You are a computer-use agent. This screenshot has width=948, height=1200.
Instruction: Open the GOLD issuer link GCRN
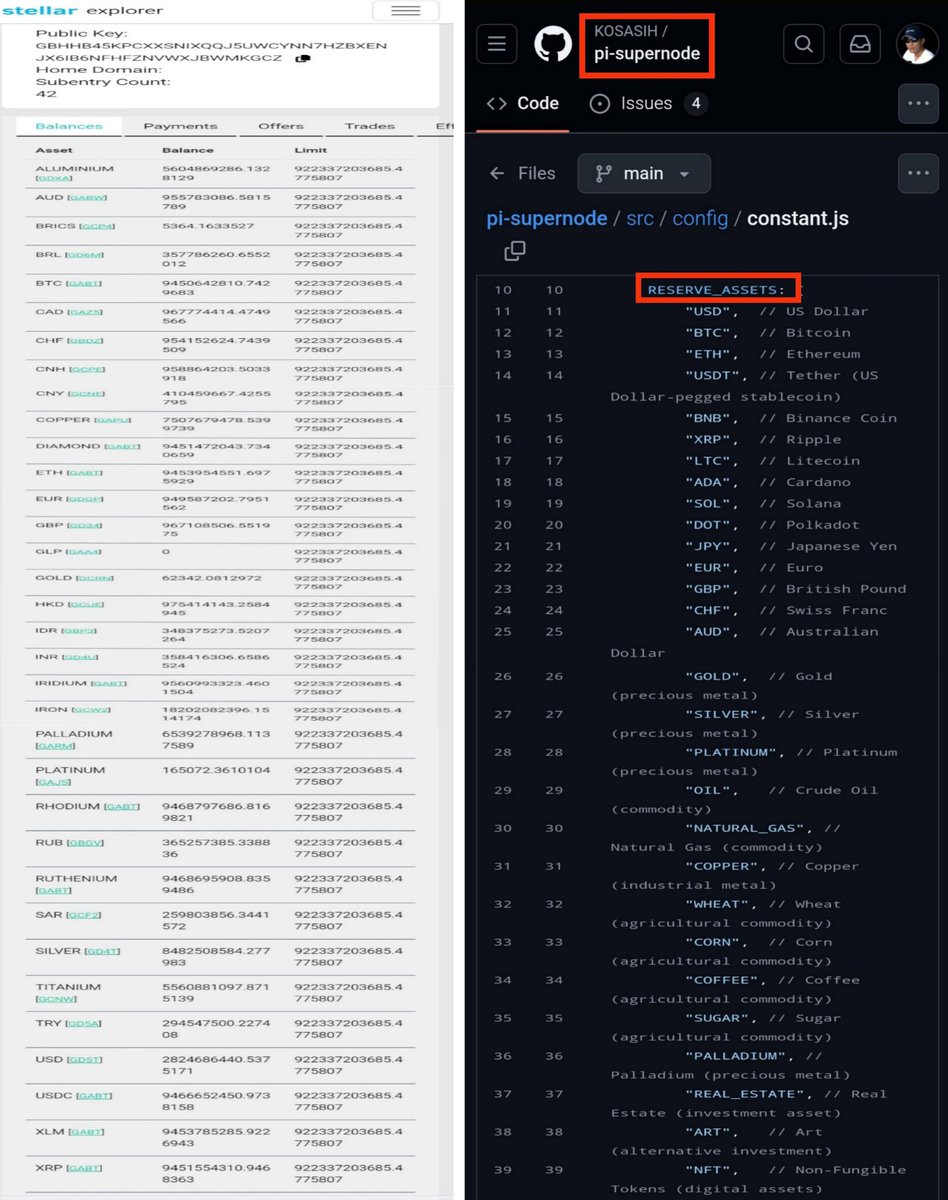click(94, 578)
